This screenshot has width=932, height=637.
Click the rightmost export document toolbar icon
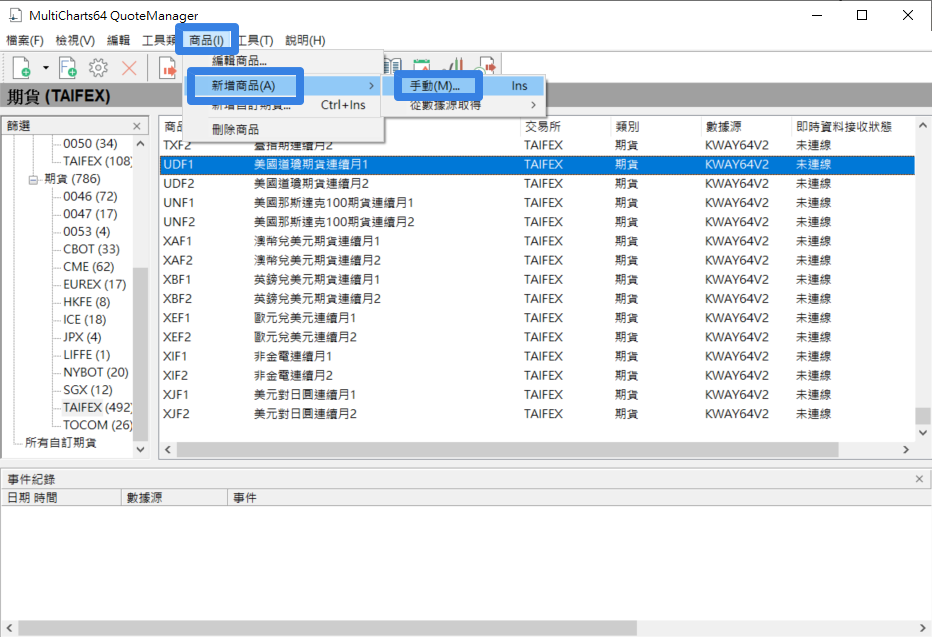point(487,65)
